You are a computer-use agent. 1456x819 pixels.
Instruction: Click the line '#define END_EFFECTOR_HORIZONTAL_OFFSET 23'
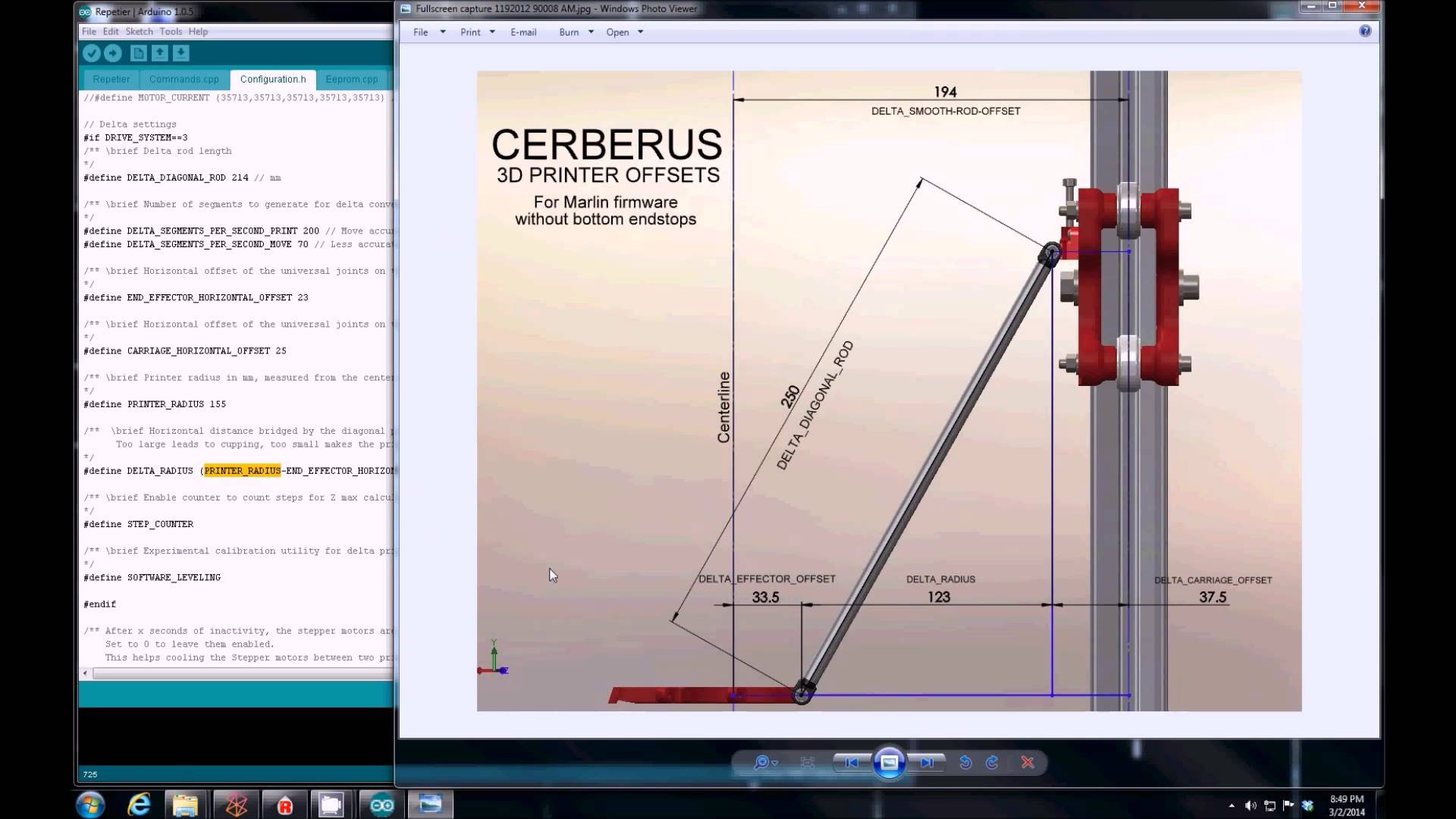(196, 297)
